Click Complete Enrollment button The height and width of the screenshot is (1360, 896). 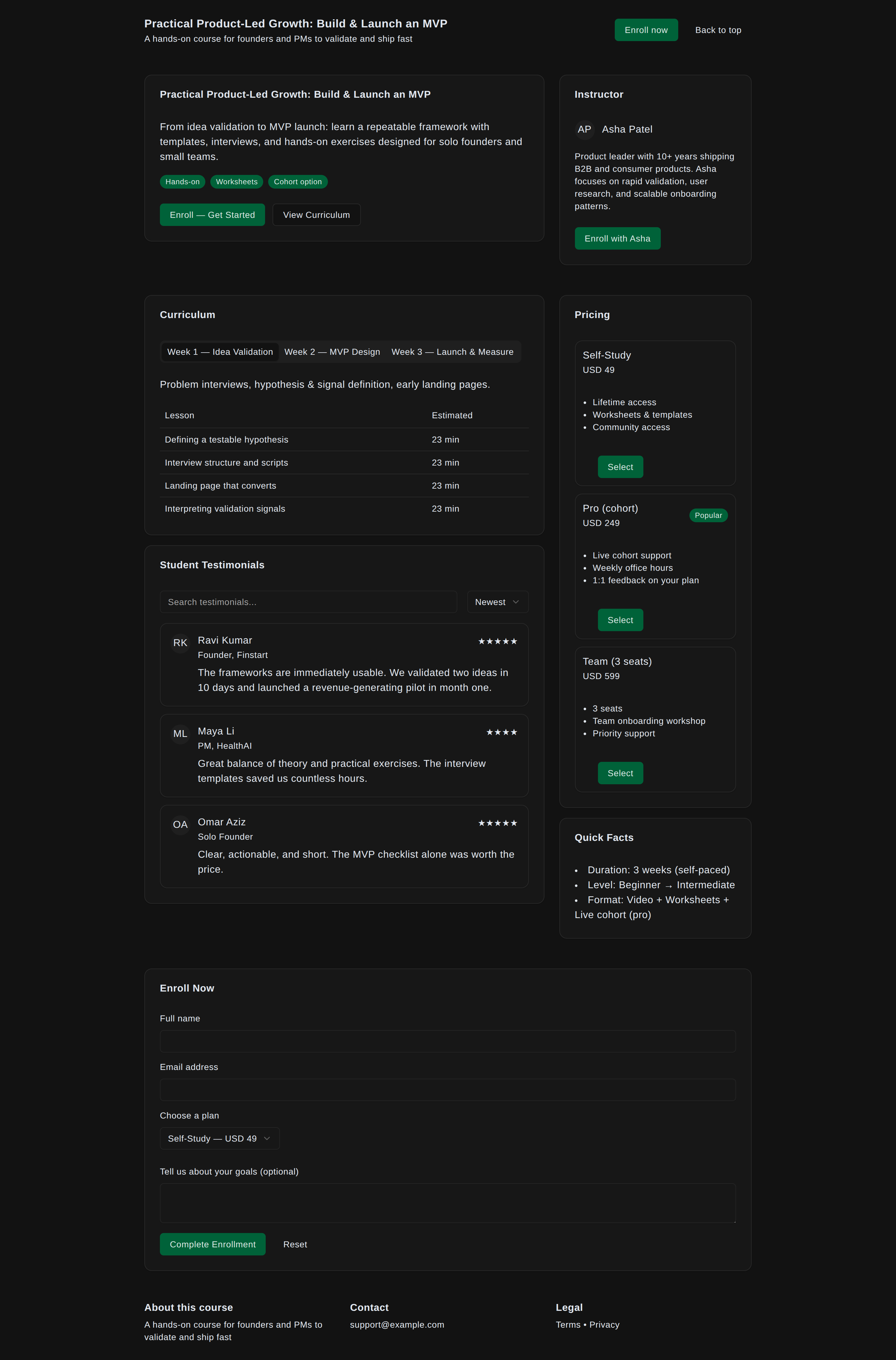tap(212, 1245)
